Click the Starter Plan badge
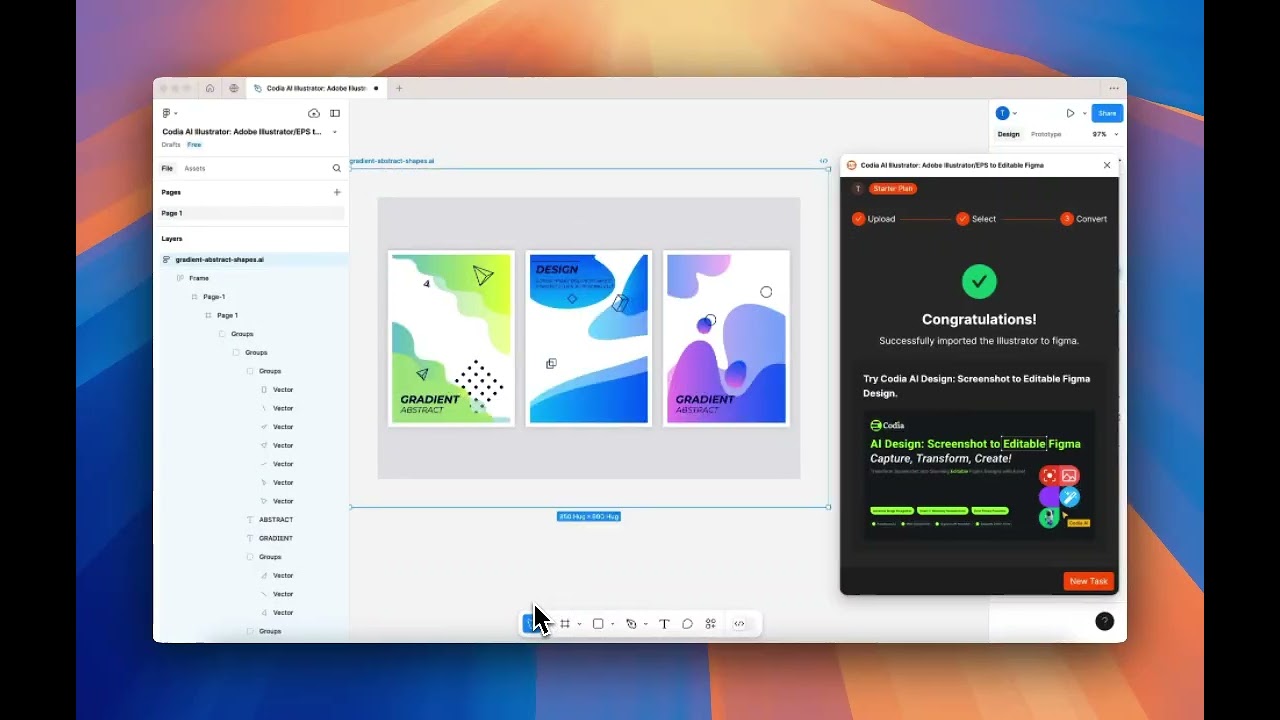The width and height of the screenshot is (1280, 720). coord(893,188)
